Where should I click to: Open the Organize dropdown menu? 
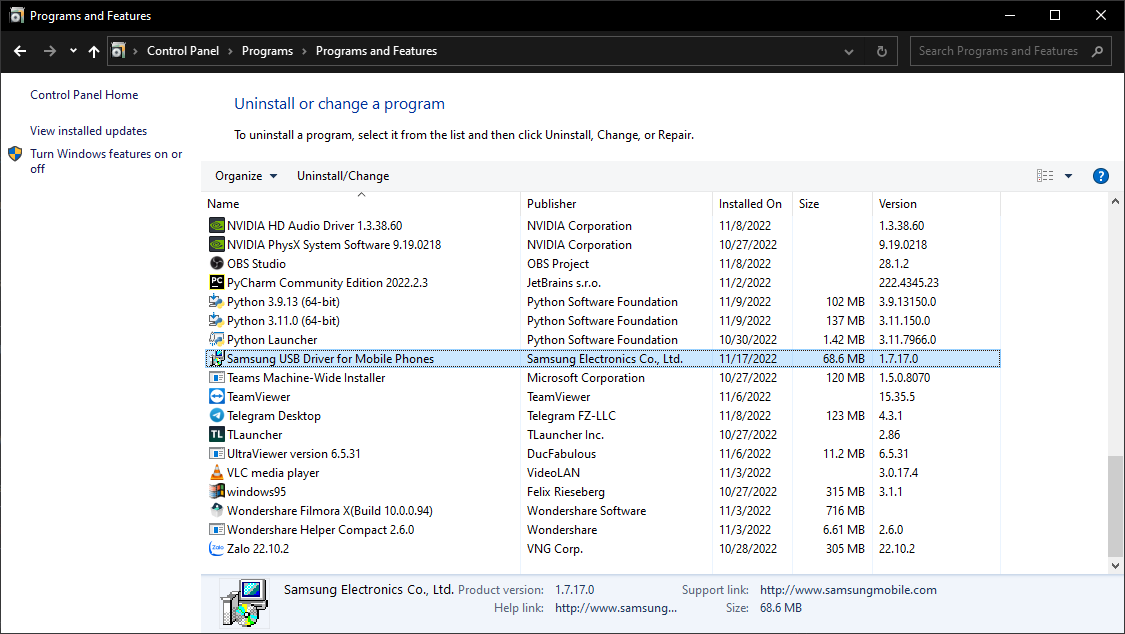(246, 176)
